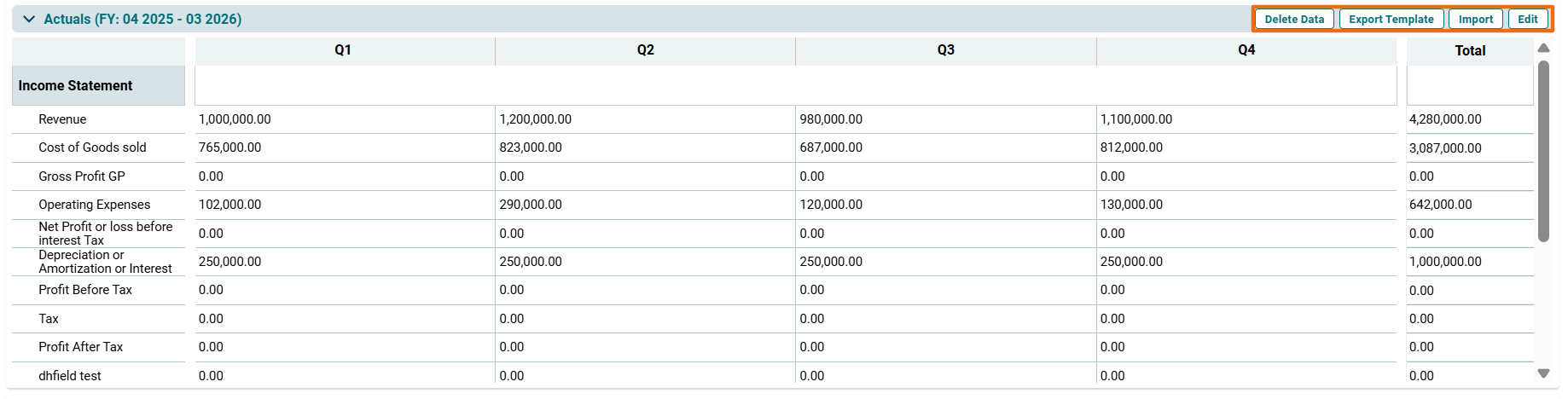Click the Revenue total 4,280,000.00
Viewport: 1568px width, 399px height.
pyautogui.click(x=1445, y=119)
